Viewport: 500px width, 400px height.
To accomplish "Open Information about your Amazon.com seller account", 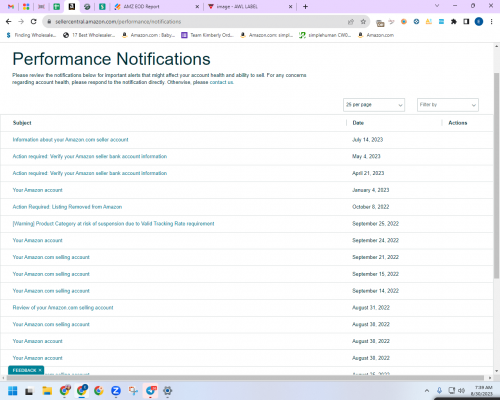I will [x=70, y=140].
